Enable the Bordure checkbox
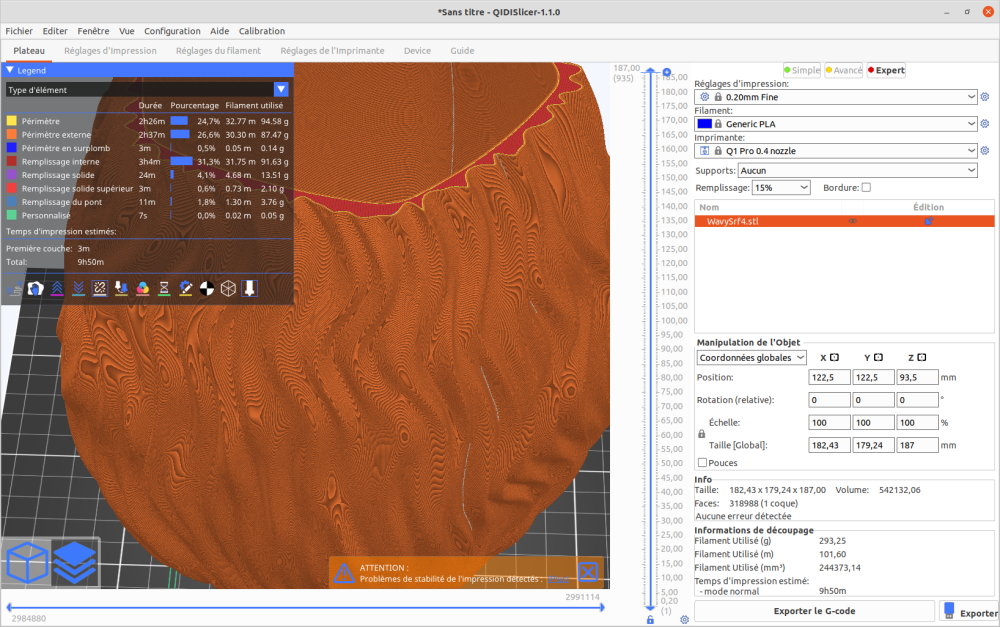 click(x=866, y=187)
